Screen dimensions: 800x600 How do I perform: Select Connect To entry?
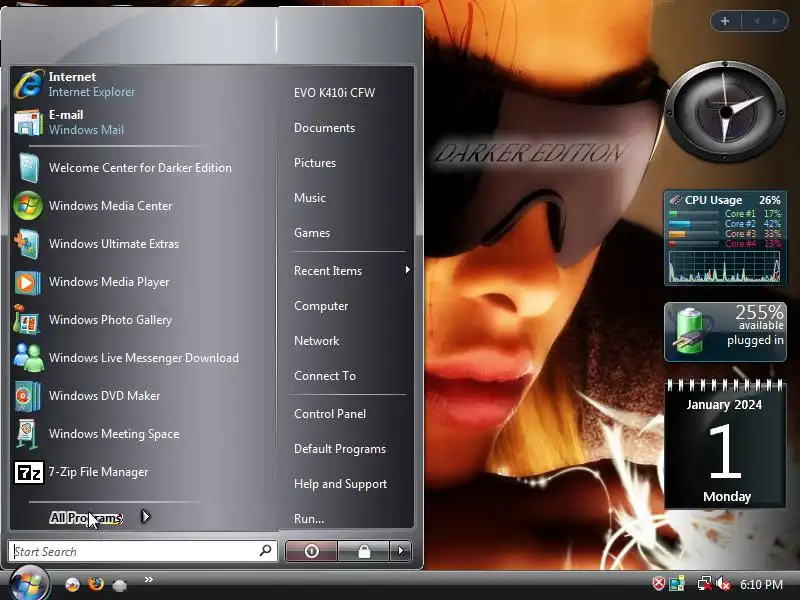(325, 376)
